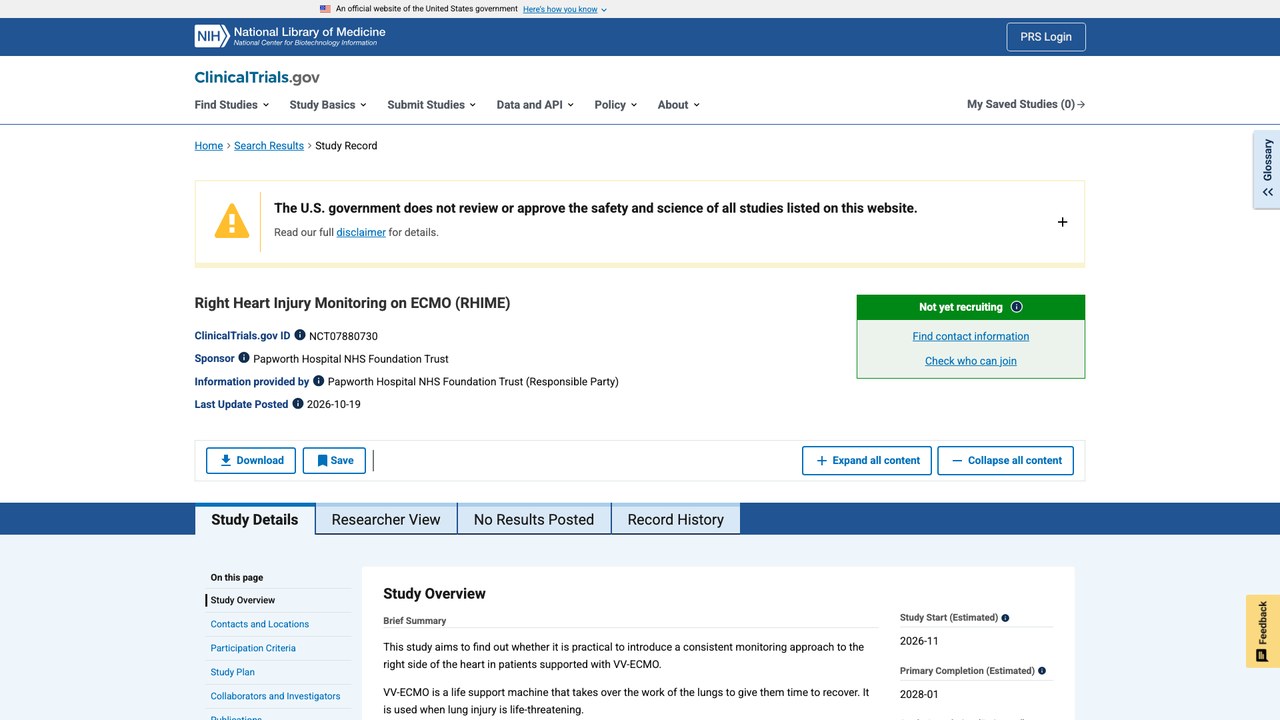Open the Feedback side tab

click(x=1263, y=631)
